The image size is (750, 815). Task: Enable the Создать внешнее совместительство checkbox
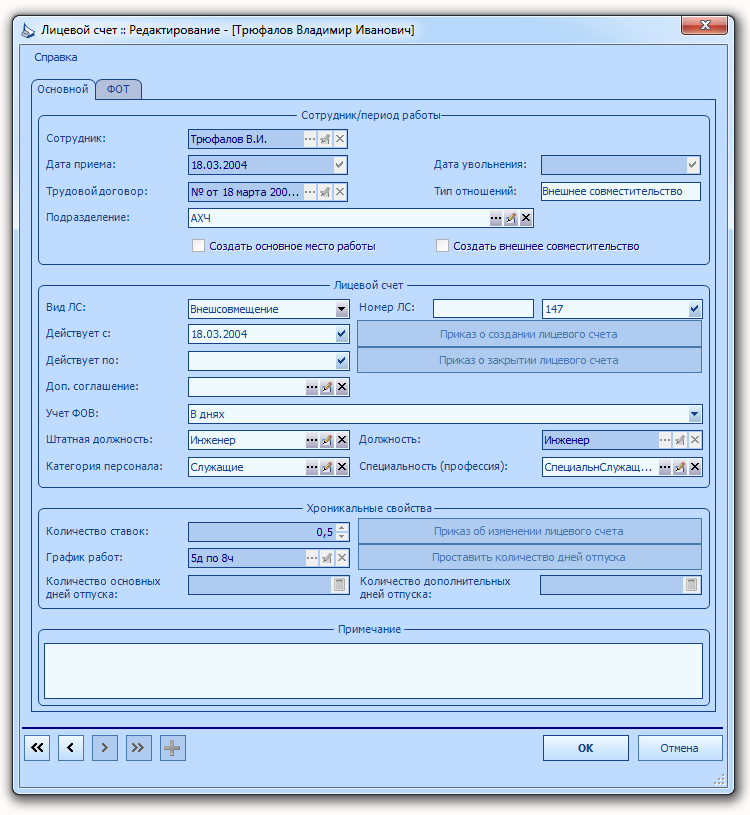point(442,246)
